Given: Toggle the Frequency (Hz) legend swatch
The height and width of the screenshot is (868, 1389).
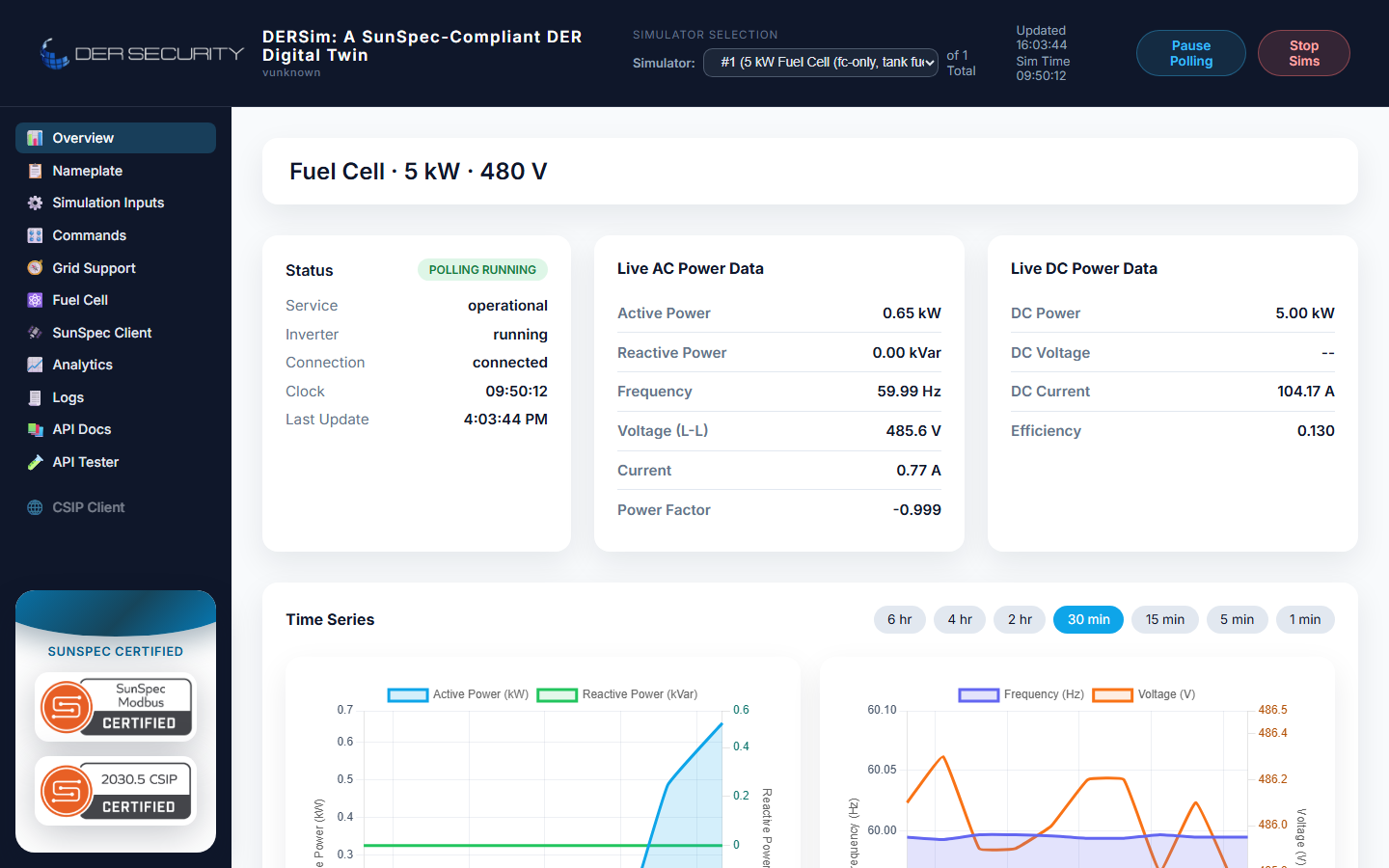Looking at the screenshot, I should [978, 694].
